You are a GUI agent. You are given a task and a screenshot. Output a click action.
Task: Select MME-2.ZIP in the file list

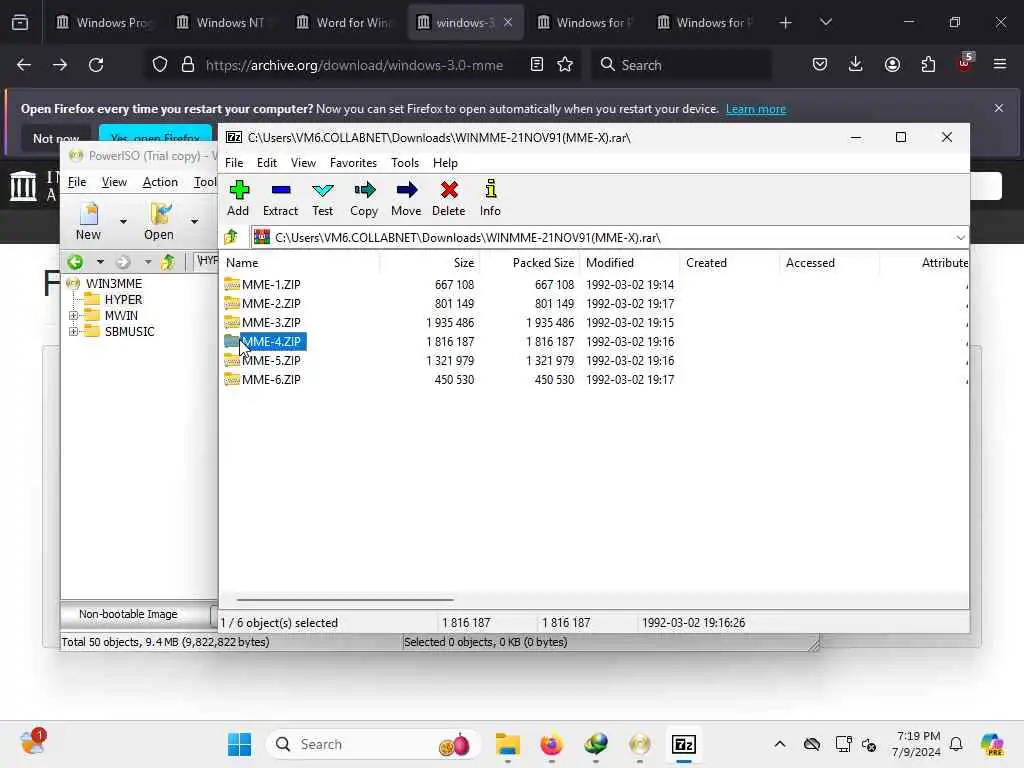(x=271, y=304)
